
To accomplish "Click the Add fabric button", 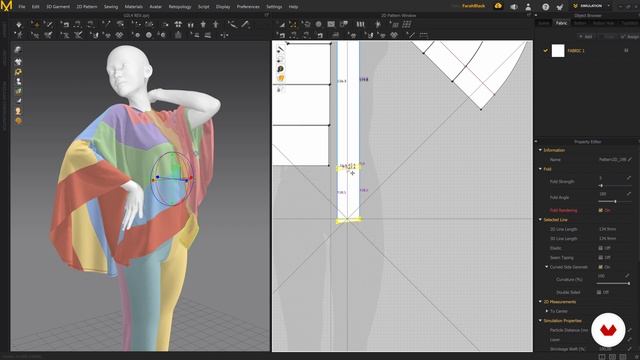I will [x=586, y=36].
